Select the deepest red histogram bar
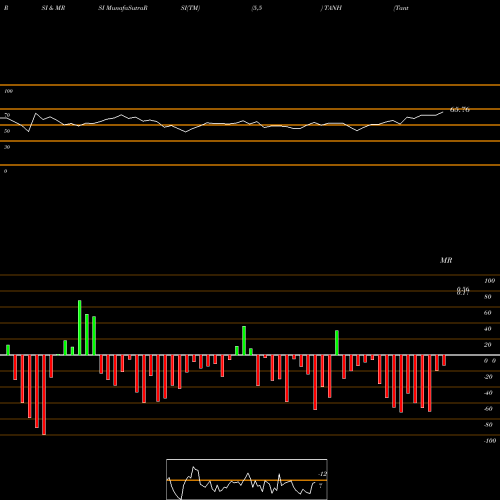The height and width of the screenshot is (500, 500). pos(44,395)
